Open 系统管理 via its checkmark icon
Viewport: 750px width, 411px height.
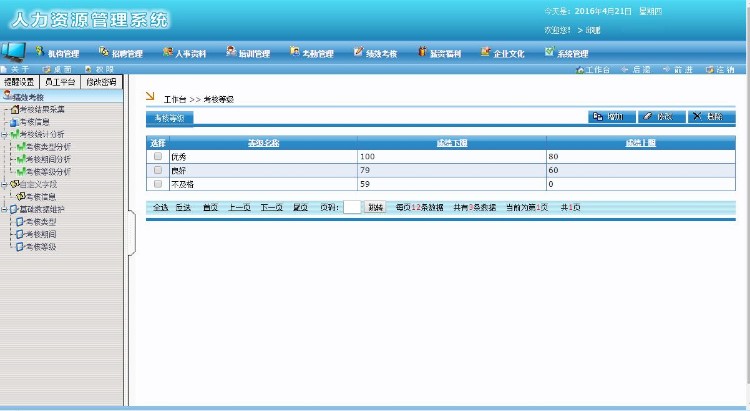pyautogui.click(x=549, y=51)
